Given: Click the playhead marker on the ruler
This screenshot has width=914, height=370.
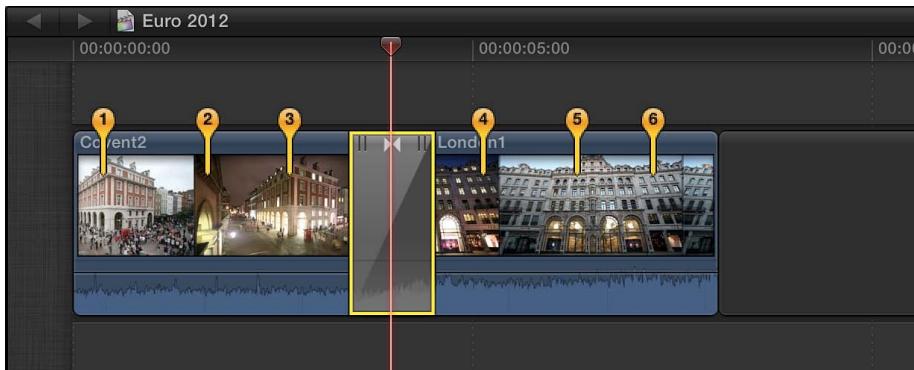Looking at the screenshot, I should click(391, 46).
